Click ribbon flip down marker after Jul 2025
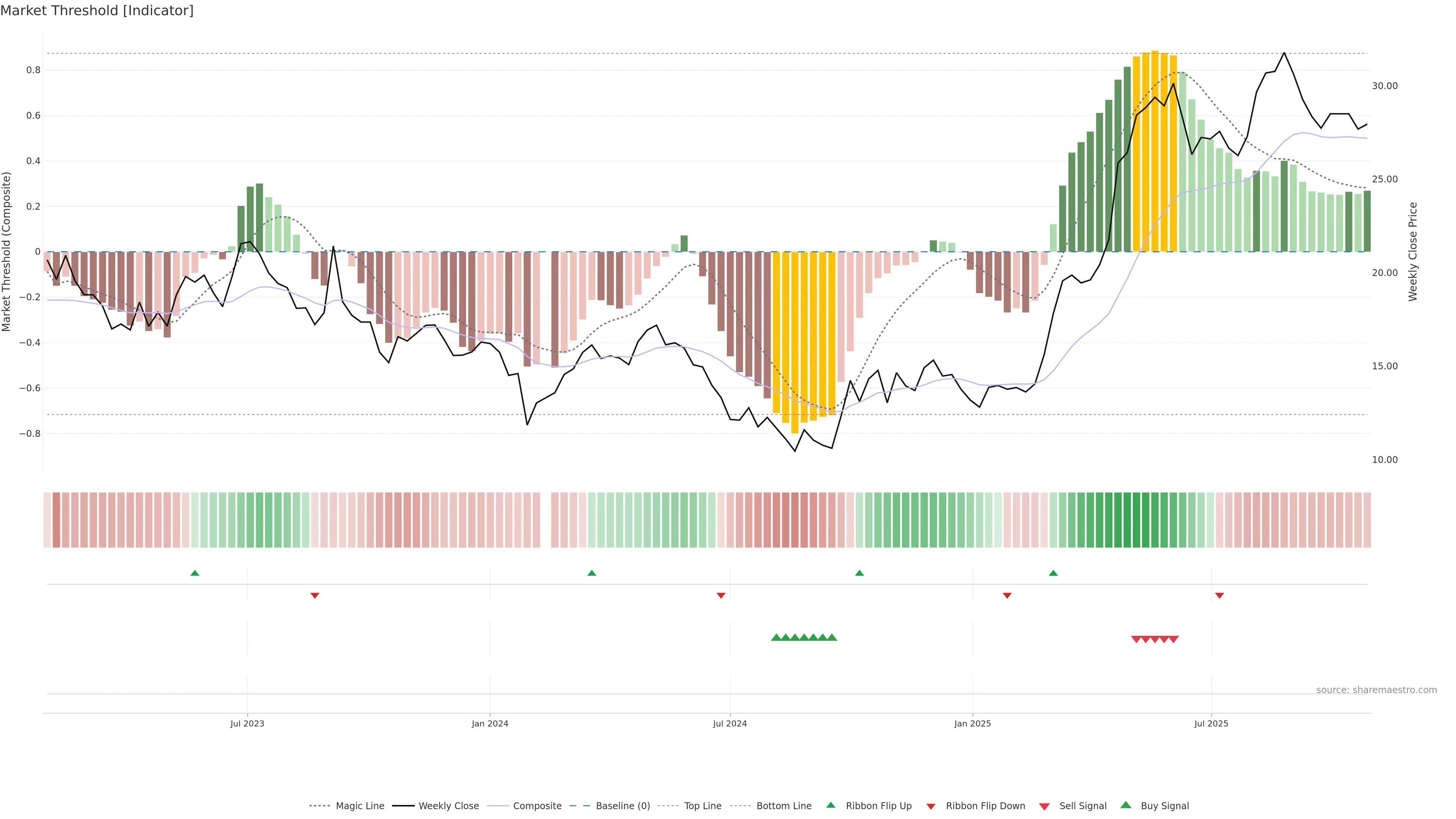 [1219, 595]
